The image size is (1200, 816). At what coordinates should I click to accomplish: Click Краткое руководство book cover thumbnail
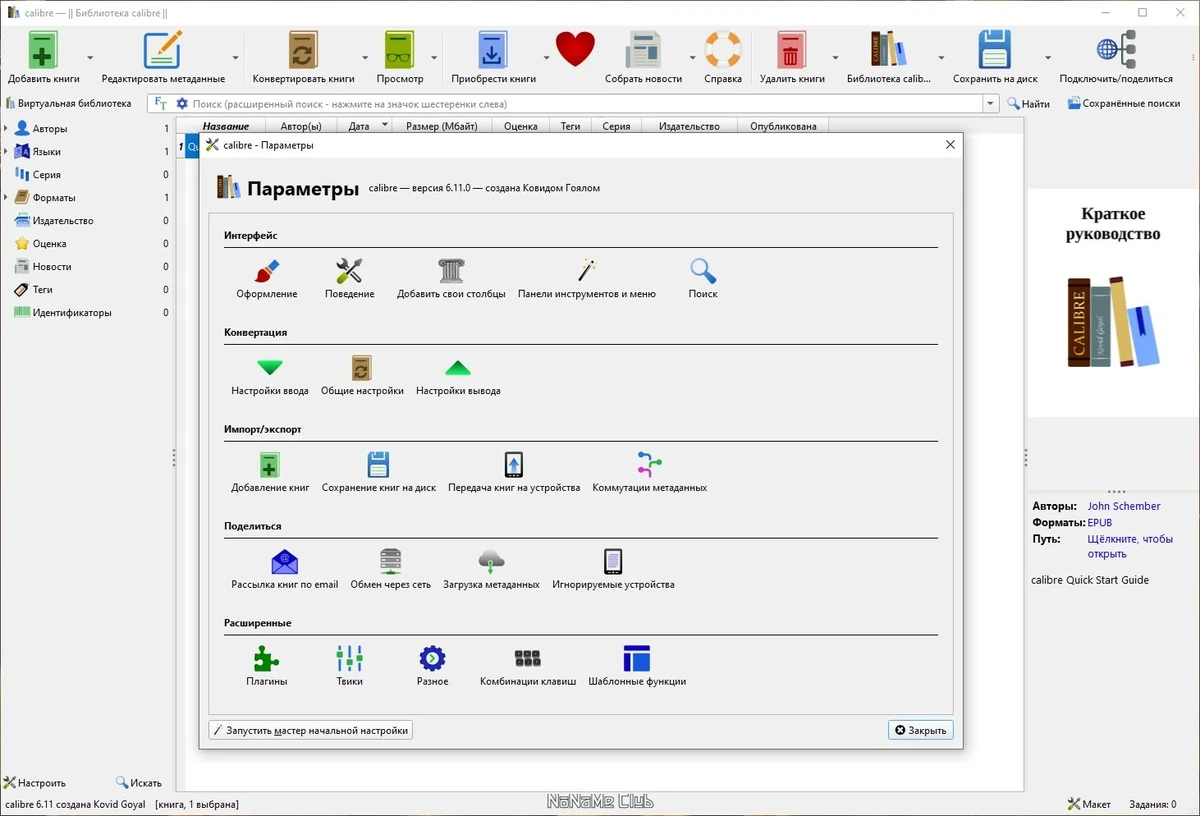coord(1114,303)
